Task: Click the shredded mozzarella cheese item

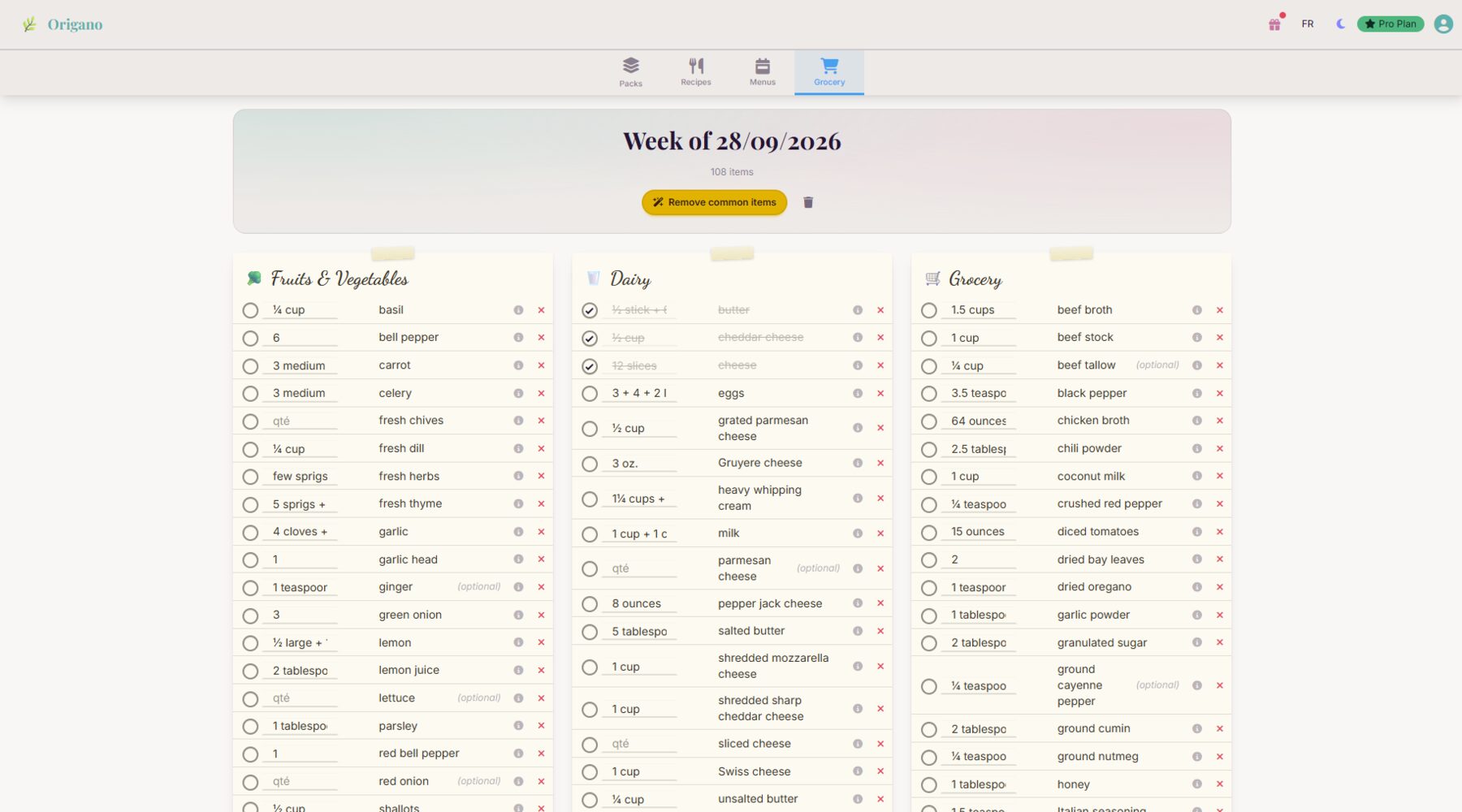Action: pyautogui.click(x=773, y=666)
